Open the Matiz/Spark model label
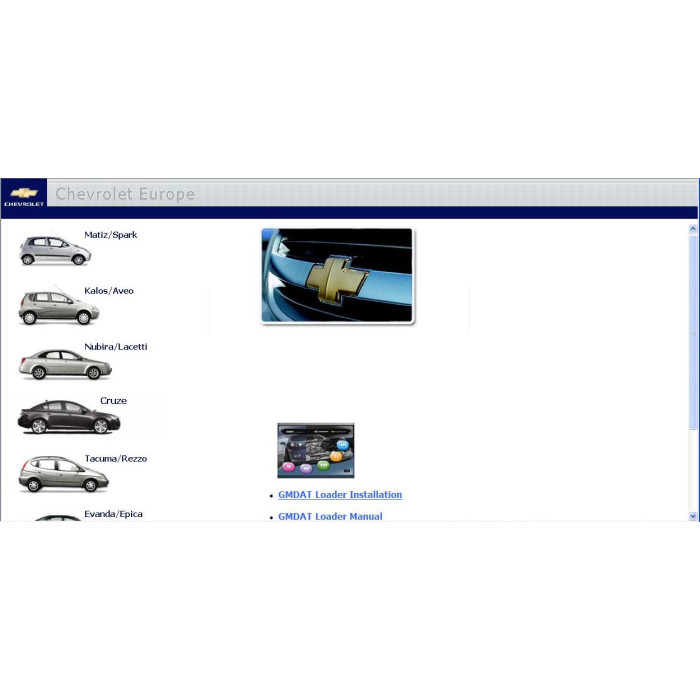The height and width of the screenshot is (700, 700). (111, 235)
